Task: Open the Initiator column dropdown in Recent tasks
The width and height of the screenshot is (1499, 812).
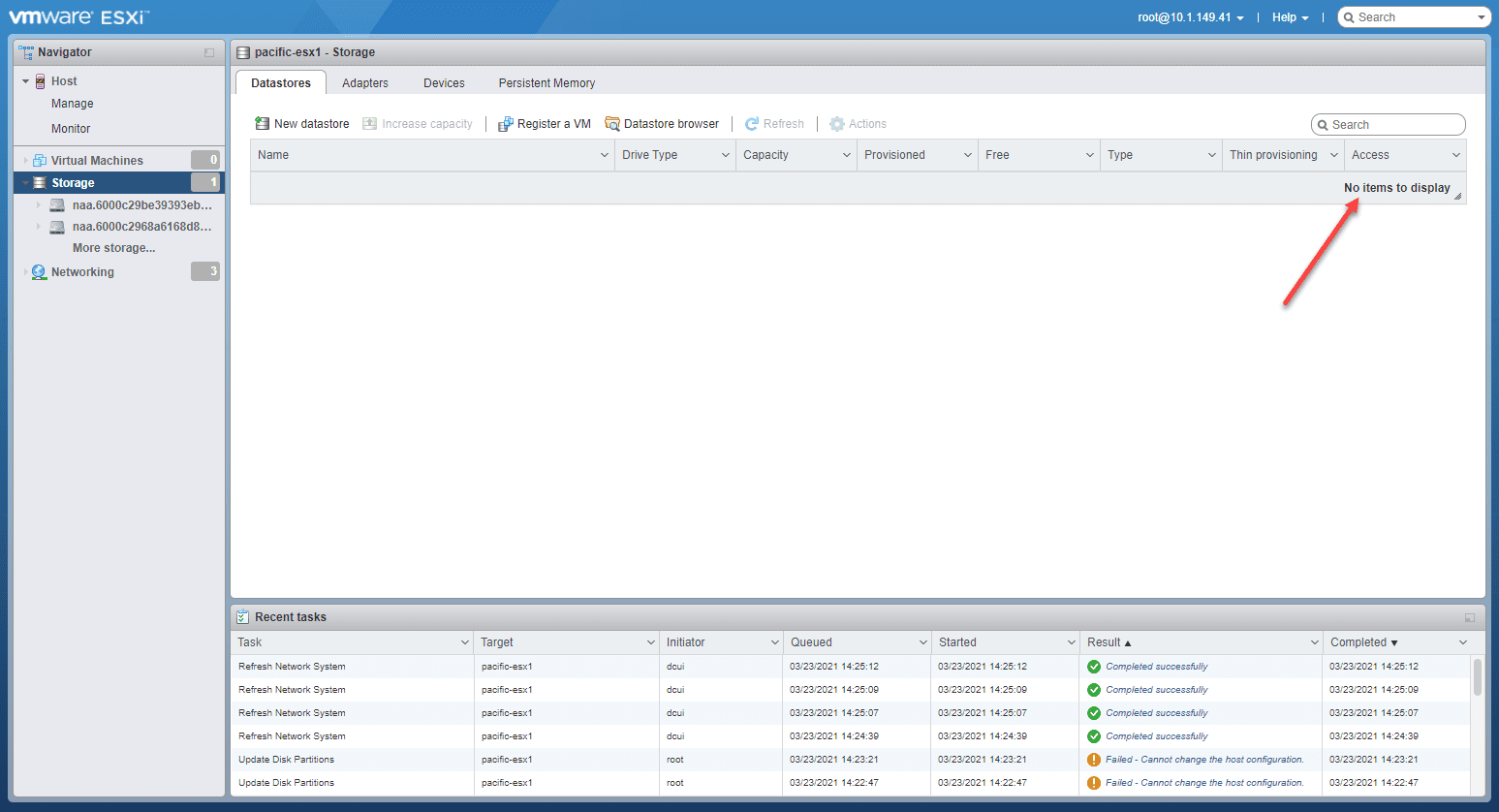Action: point(775,642)
